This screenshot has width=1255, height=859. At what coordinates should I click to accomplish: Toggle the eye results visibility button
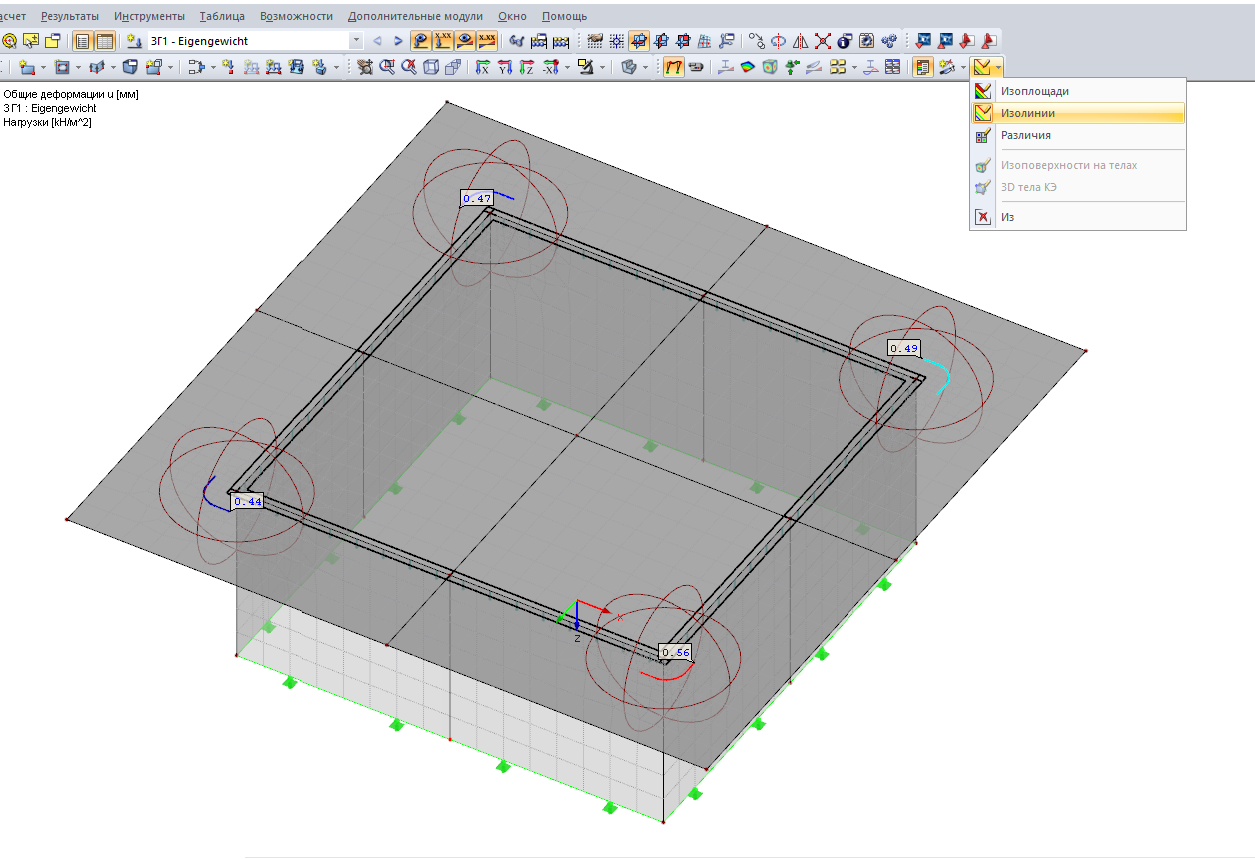pos(465,41)
